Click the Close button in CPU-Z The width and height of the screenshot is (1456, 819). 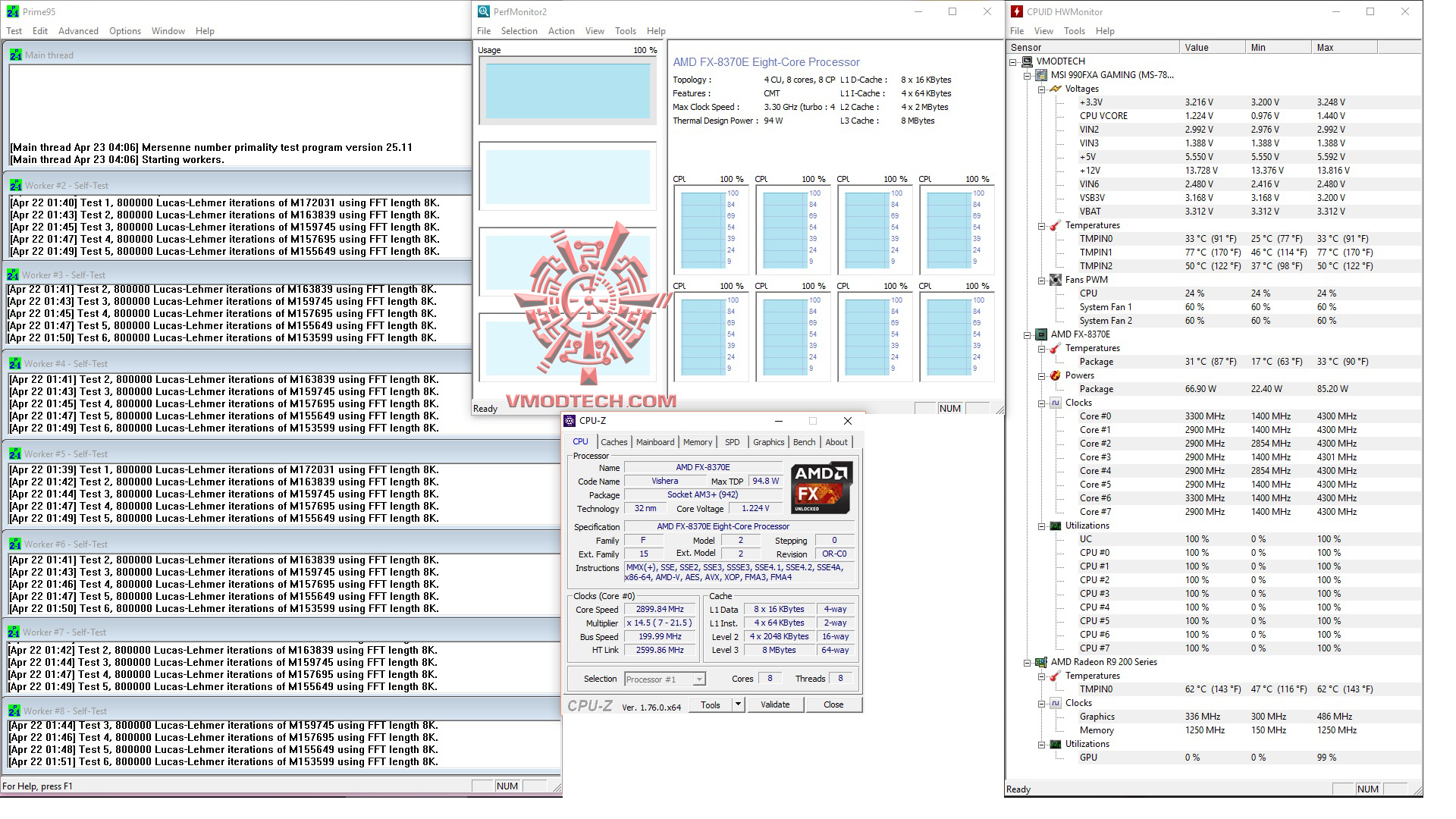833,704
